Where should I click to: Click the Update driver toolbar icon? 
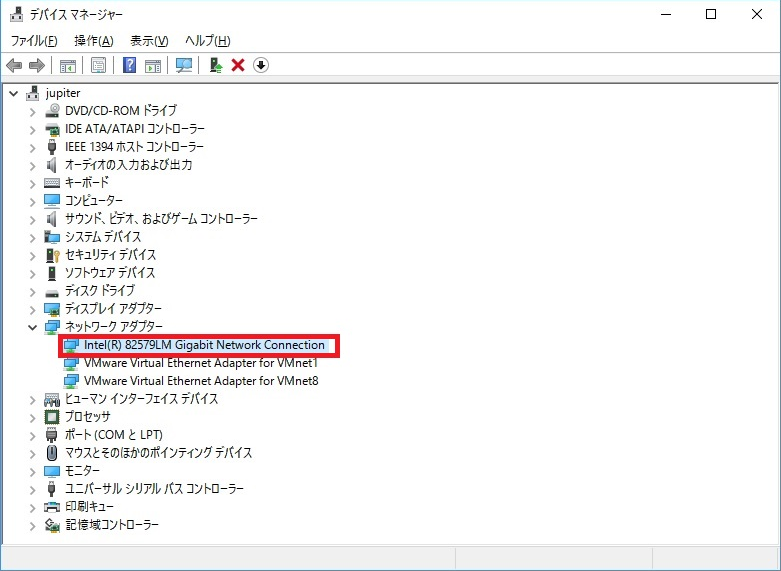click(x=216, y=65)
